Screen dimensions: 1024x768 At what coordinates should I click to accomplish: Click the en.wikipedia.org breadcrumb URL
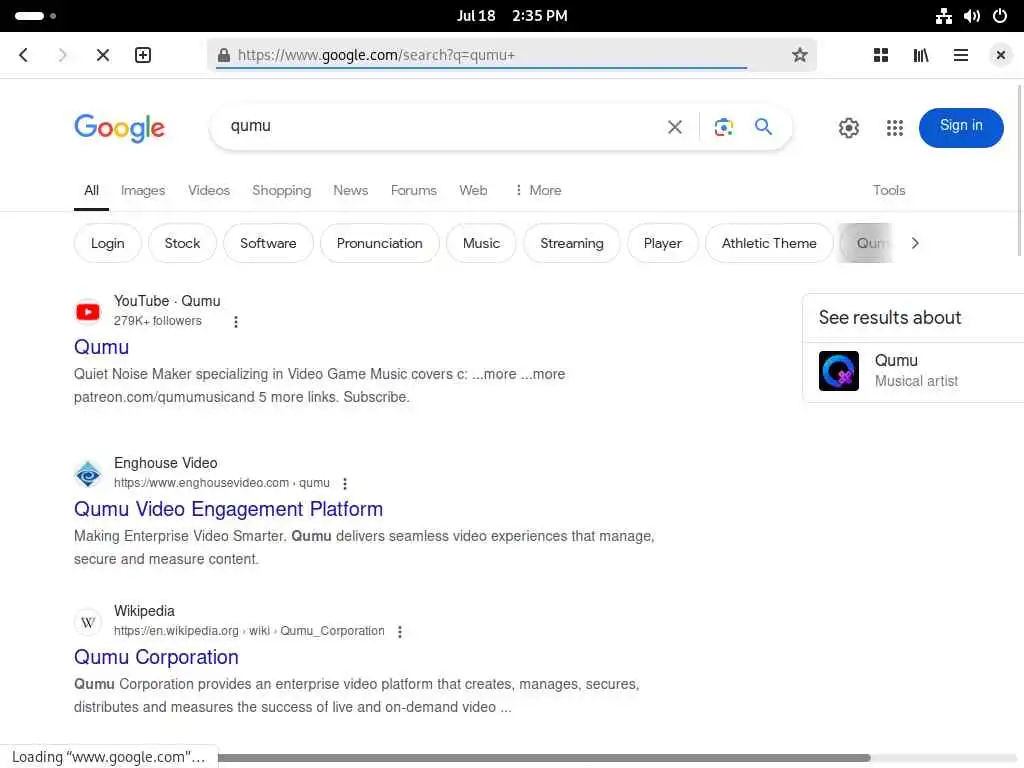(x=249, y=632)
